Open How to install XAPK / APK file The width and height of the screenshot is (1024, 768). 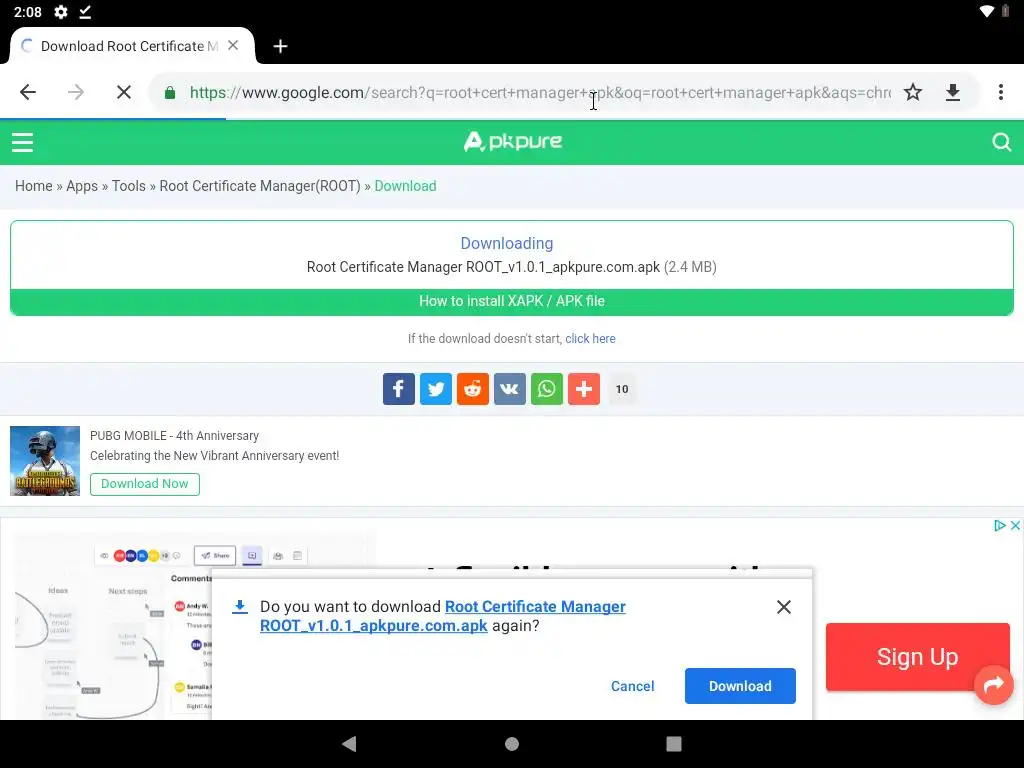(x=512, y=302)
